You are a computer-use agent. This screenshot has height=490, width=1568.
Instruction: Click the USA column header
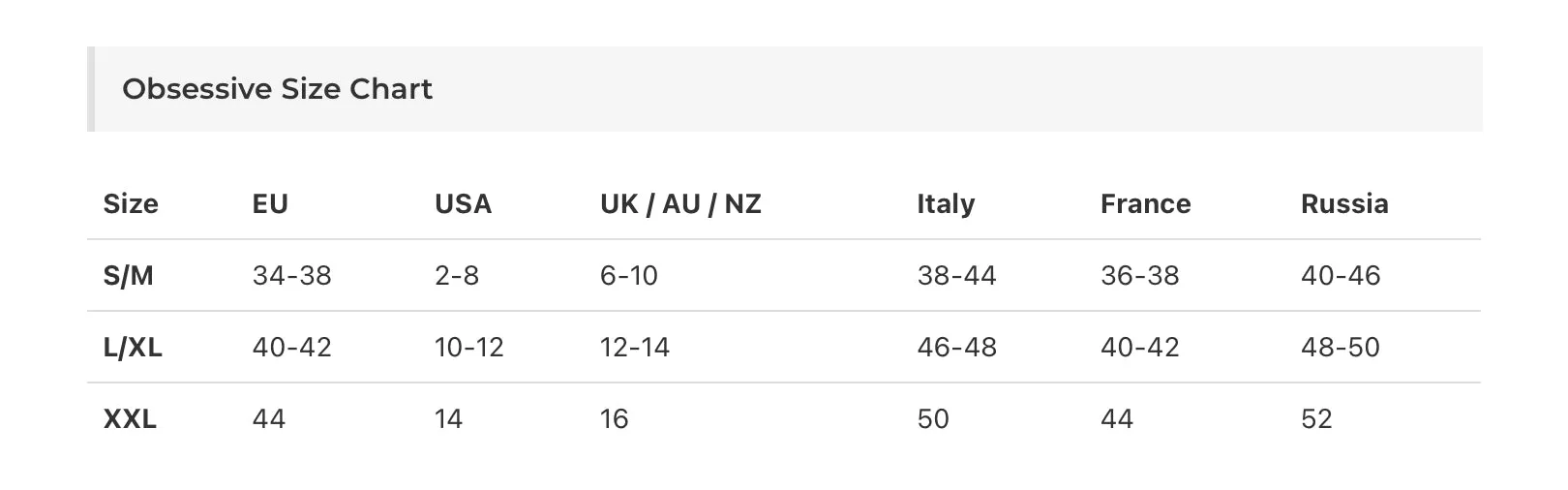point(463,203)
